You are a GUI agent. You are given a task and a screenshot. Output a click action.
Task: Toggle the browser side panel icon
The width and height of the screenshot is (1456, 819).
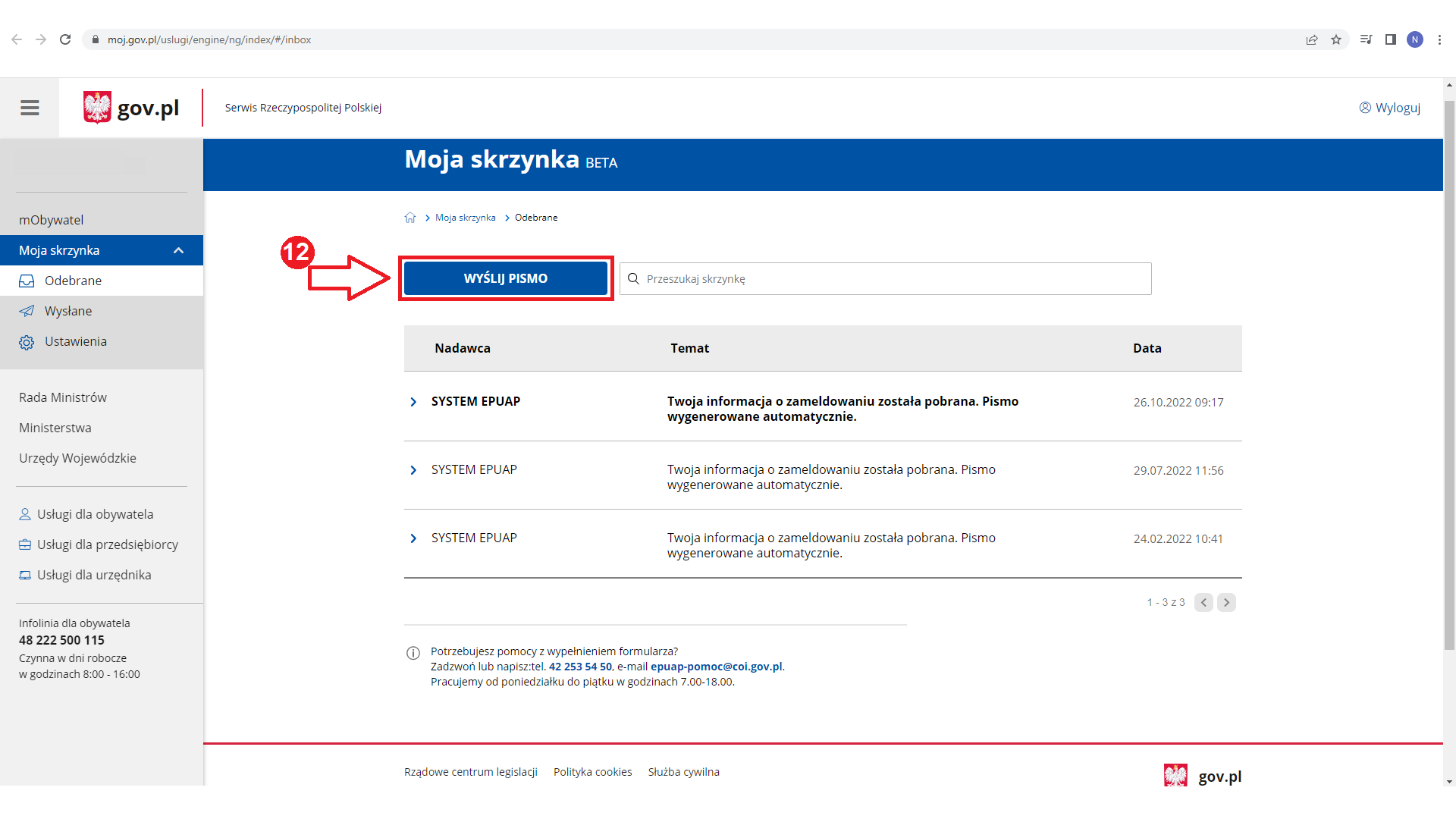tap(1391, 39)
